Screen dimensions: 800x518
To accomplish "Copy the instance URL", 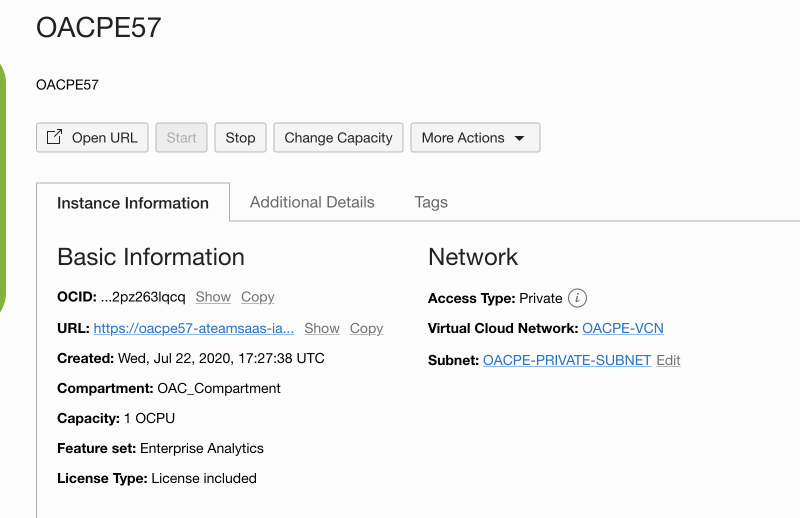I will [366, 328].
